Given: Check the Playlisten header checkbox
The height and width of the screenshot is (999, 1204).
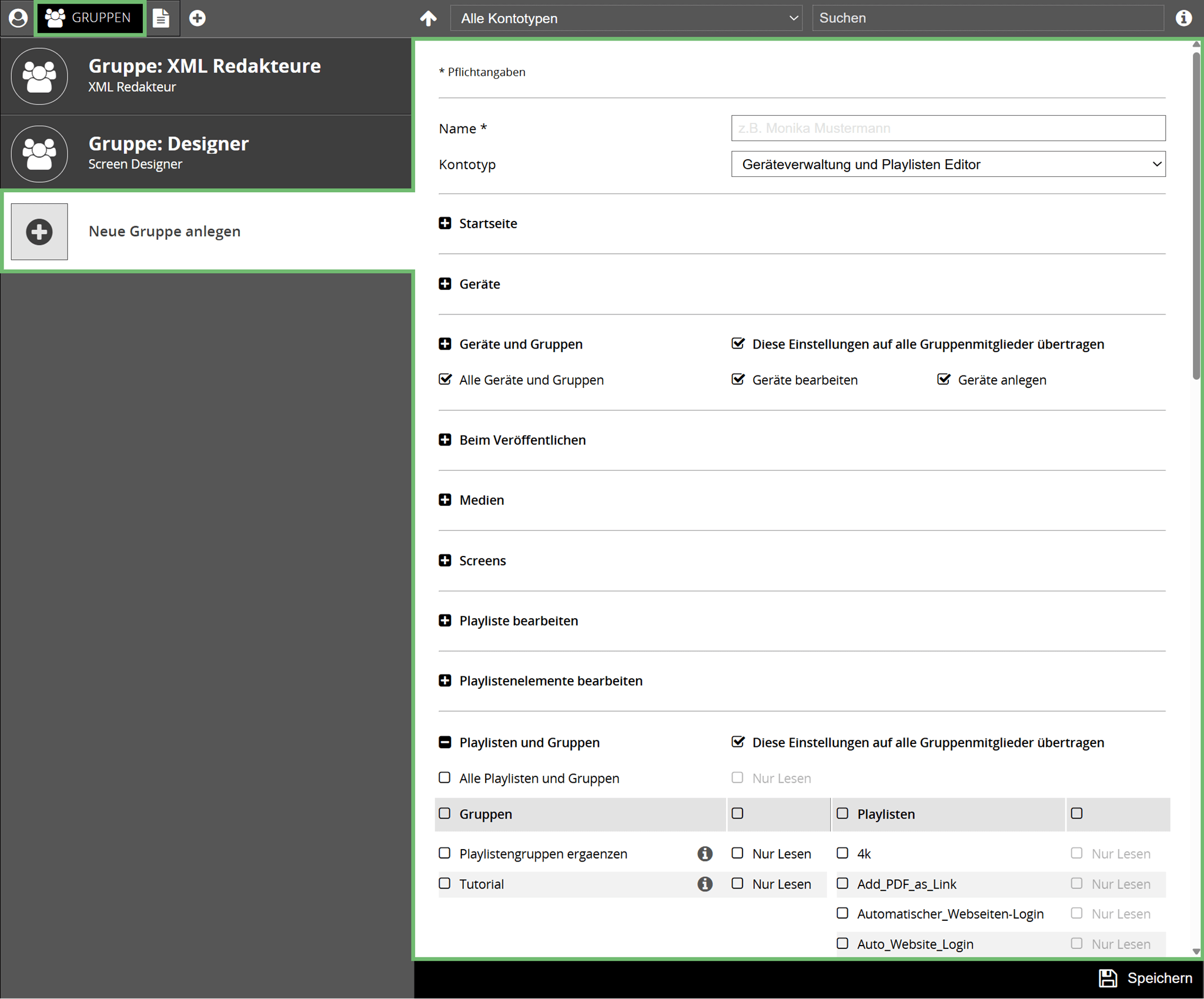Looking at the screenshot, I should coord(842,813).
